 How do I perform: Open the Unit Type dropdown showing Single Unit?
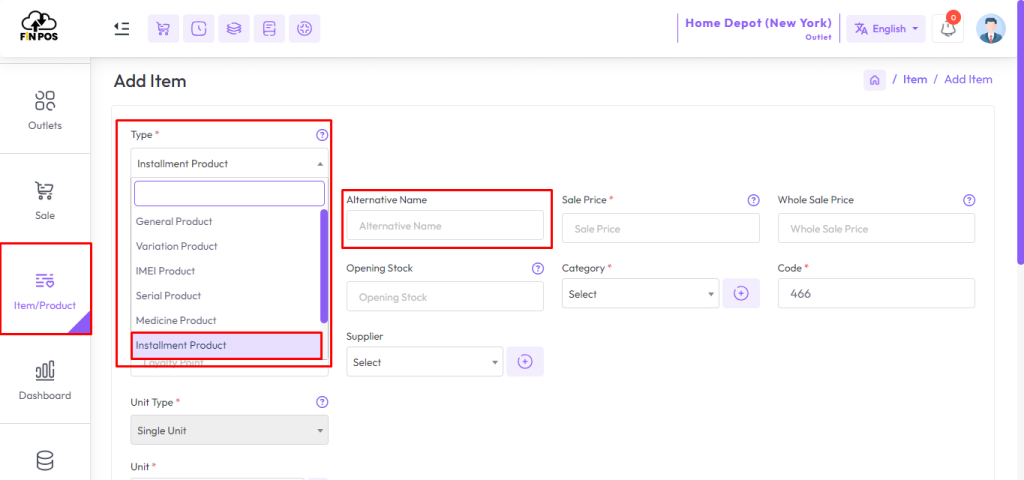[229, 430]
